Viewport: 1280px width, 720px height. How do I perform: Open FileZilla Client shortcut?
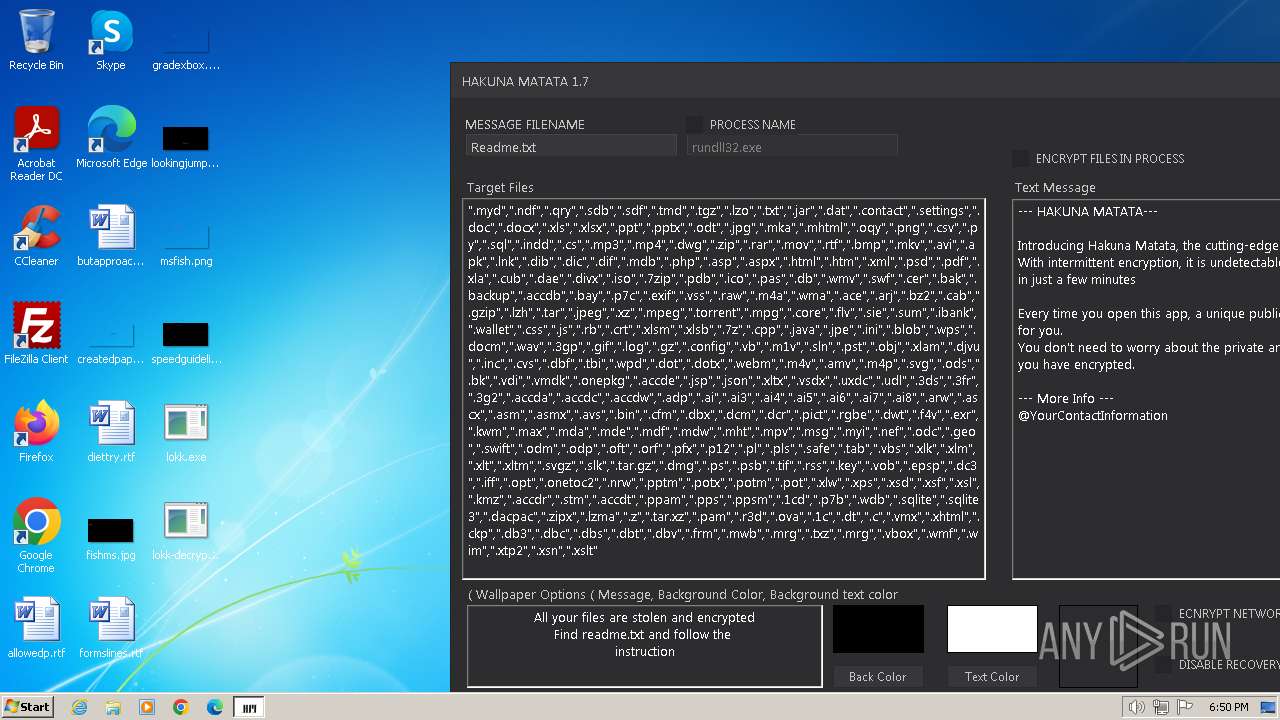(x=36, y=334)
